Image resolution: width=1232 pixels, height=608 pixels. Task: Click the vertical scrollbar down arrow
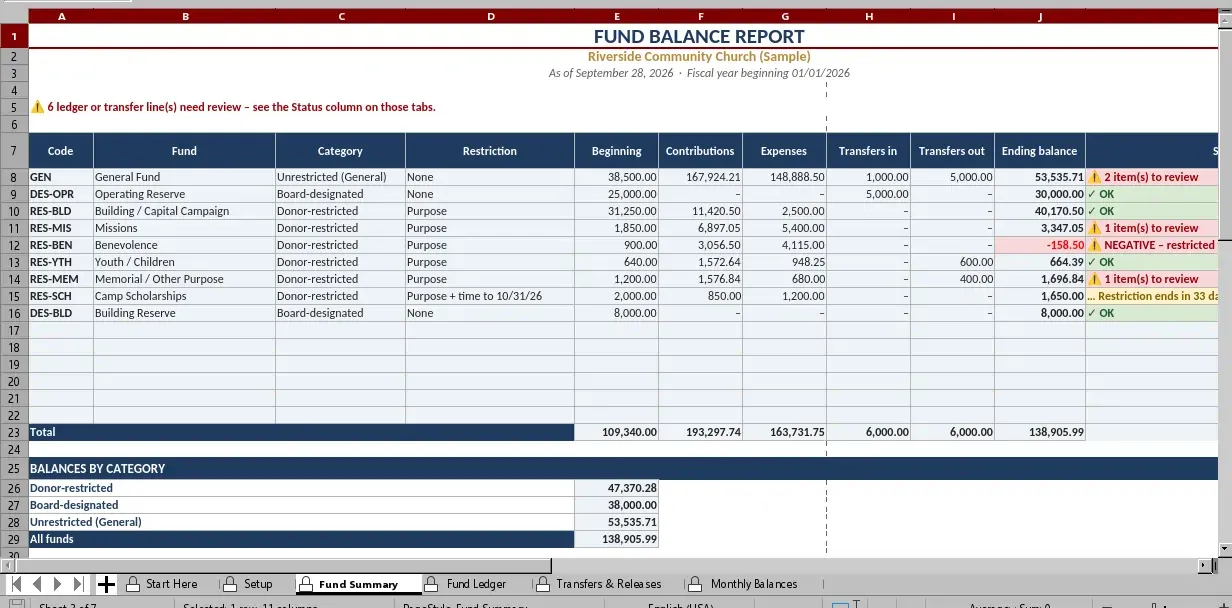click(x=1226, y=548)
